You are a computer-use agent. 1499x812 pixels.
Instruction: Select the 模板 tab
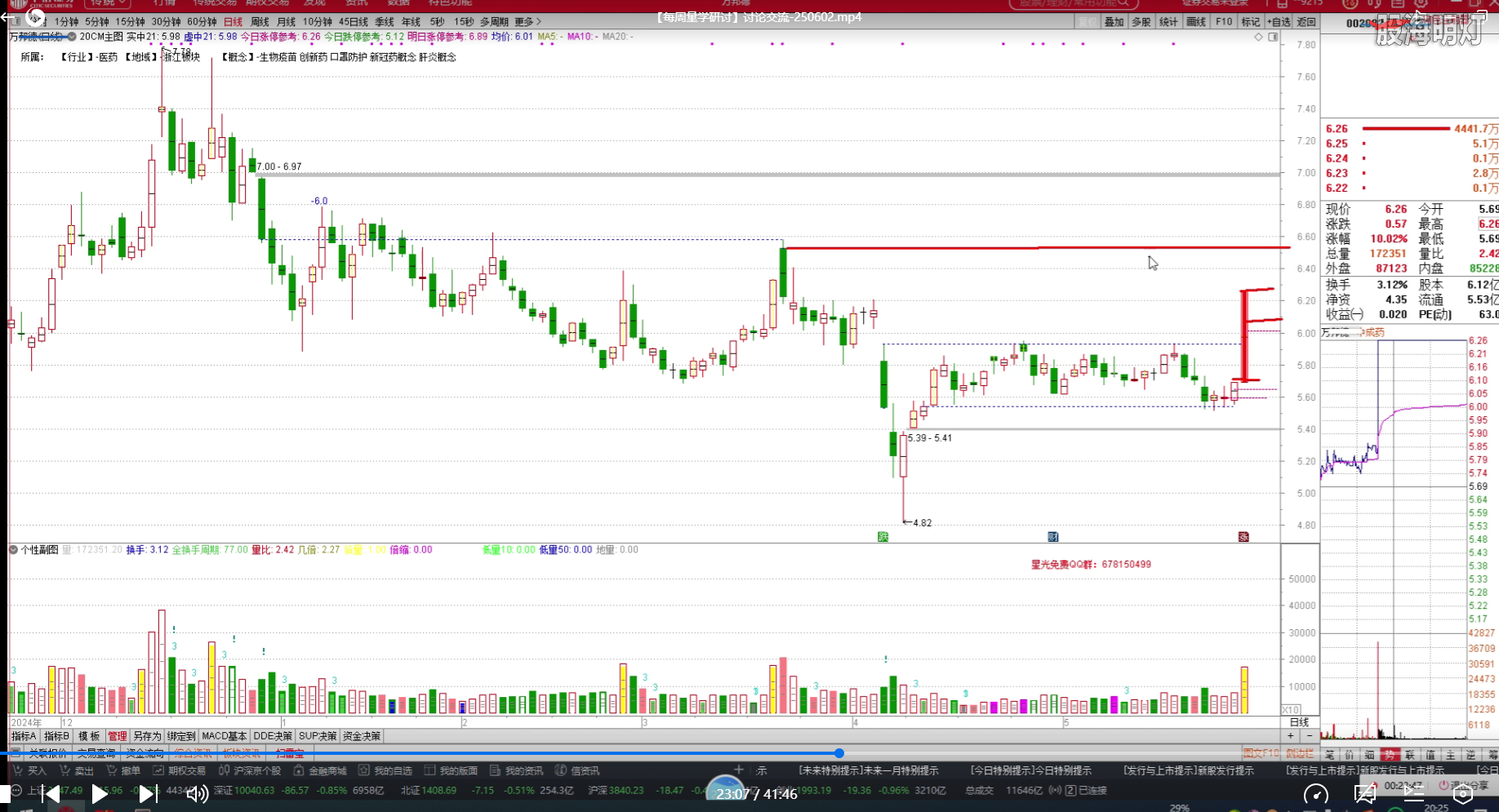pyautogui.click(x=89, y=736)
